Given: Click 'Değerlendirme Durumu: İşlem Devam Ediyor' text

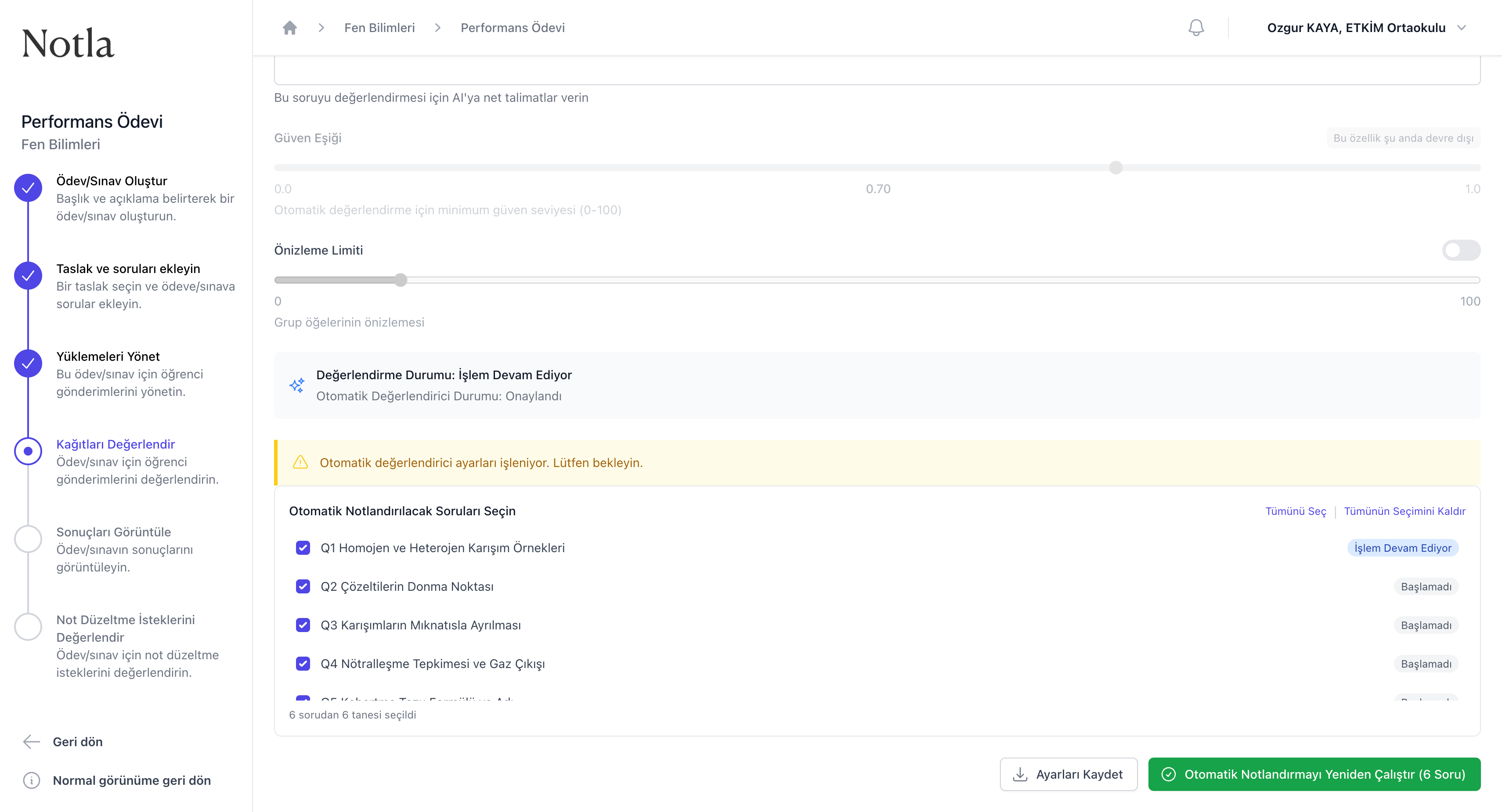Looking at the screenshot, I should [444, 375].
